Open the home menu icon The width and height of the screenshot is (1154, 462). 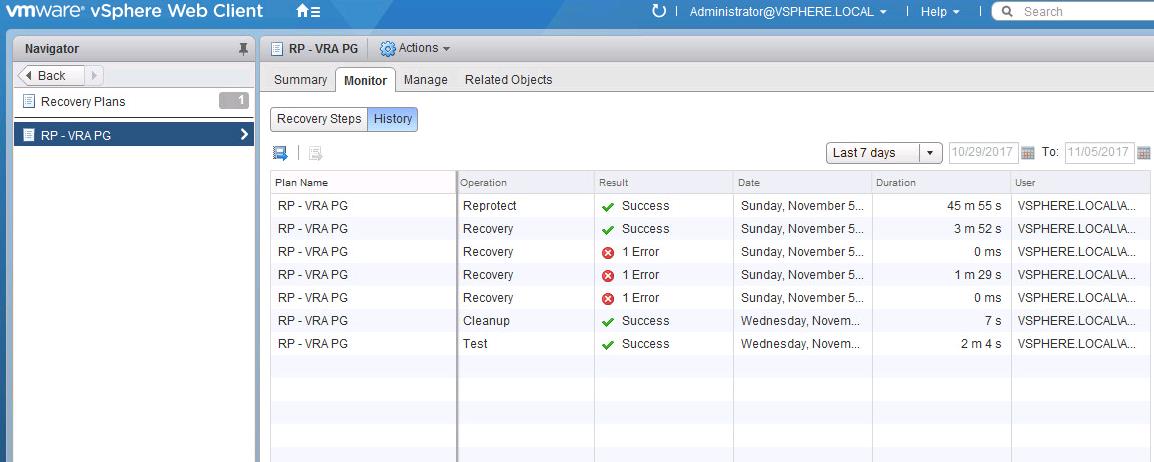coord(307,12)
